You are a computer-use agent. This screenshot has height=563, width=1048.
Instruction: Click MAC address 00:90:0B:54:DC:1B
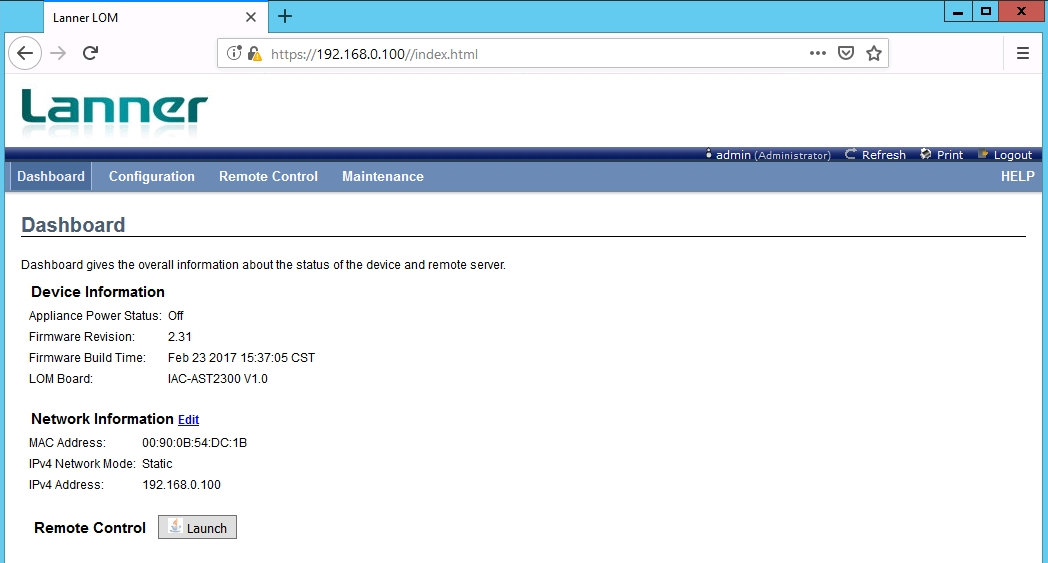(194, 443)
